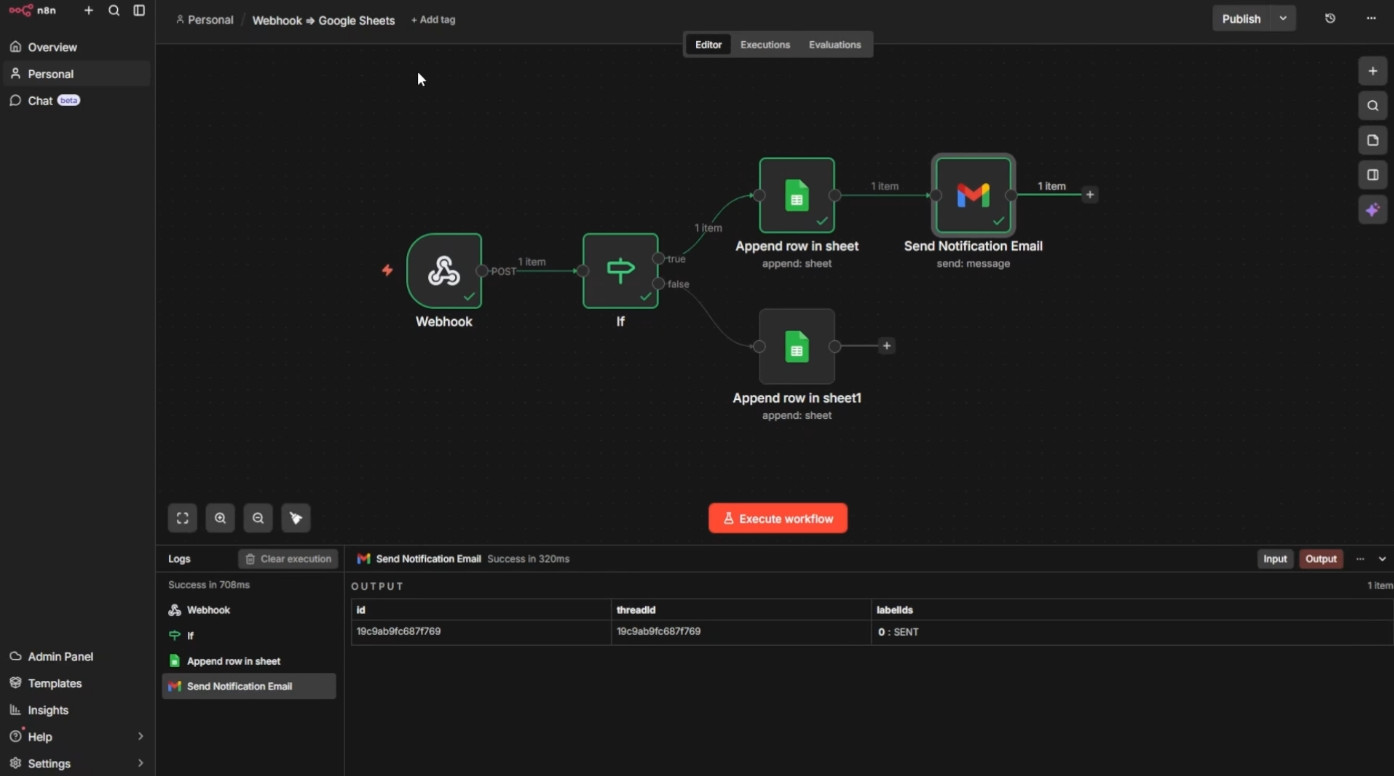This screenshot has width=1394, height=776.
Task: Select Append row in sheet log entry
Action: 234,661
